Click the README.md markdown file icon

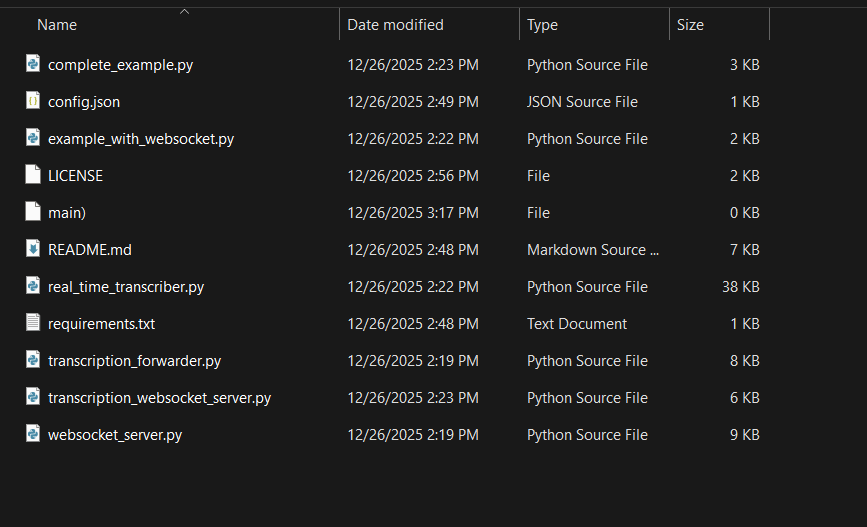click(33, 249)
